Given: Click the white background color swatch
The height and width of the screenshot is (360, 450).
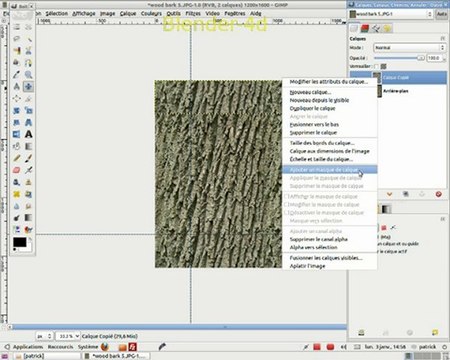Looking at the screenshot, I should (x=29, y=247).
